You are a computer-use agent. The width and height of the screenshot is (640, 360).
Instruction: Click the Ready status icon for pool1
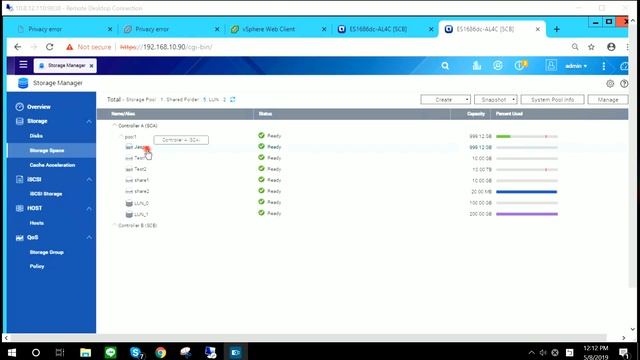pyautogui.click(x=261, y=136)
